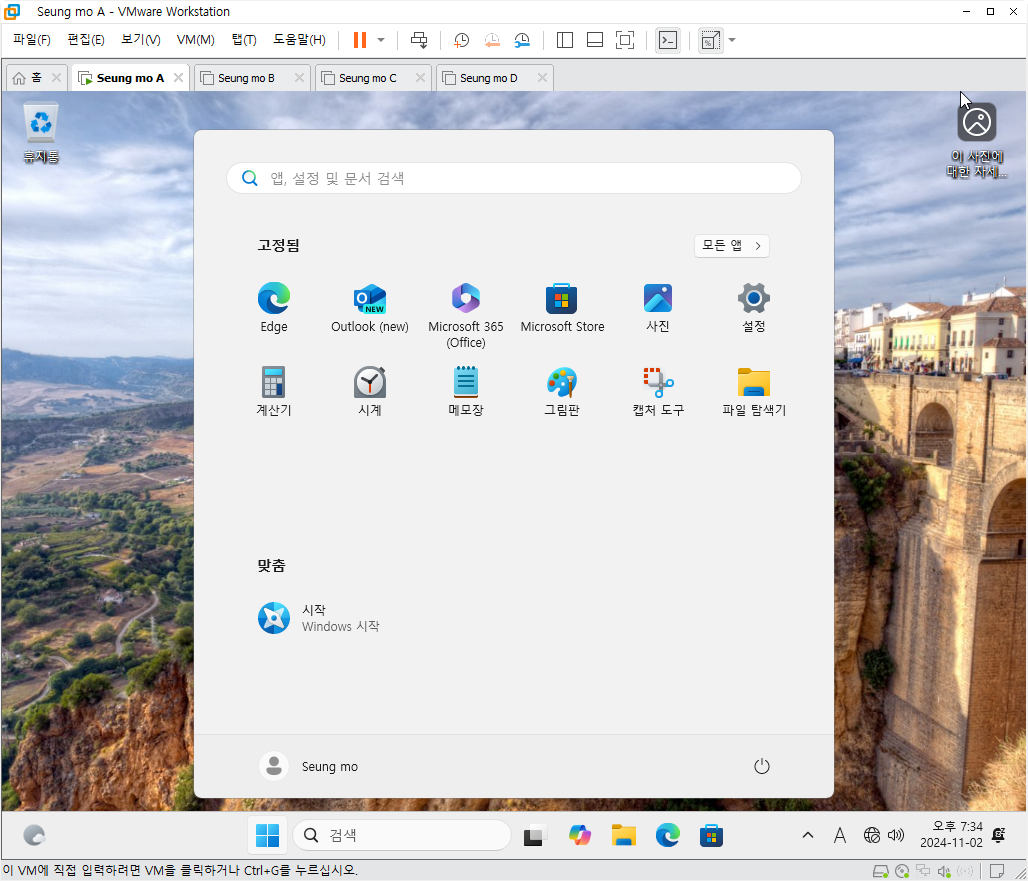Open Edge from the taskbar
Viewport: 1028px width, 881px height.
(667, 835)
